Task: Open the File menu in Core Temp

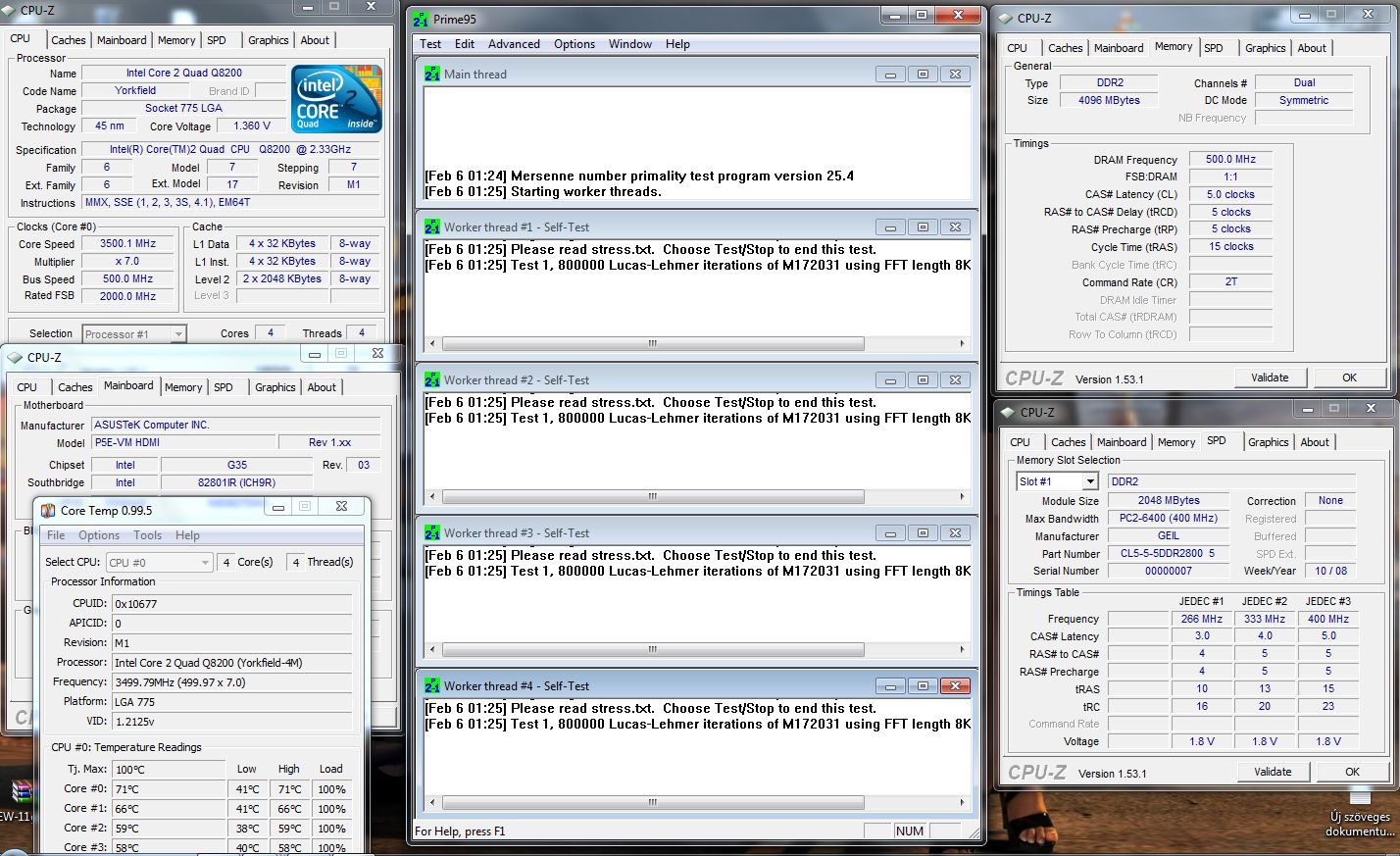Action: click(56, 535)
